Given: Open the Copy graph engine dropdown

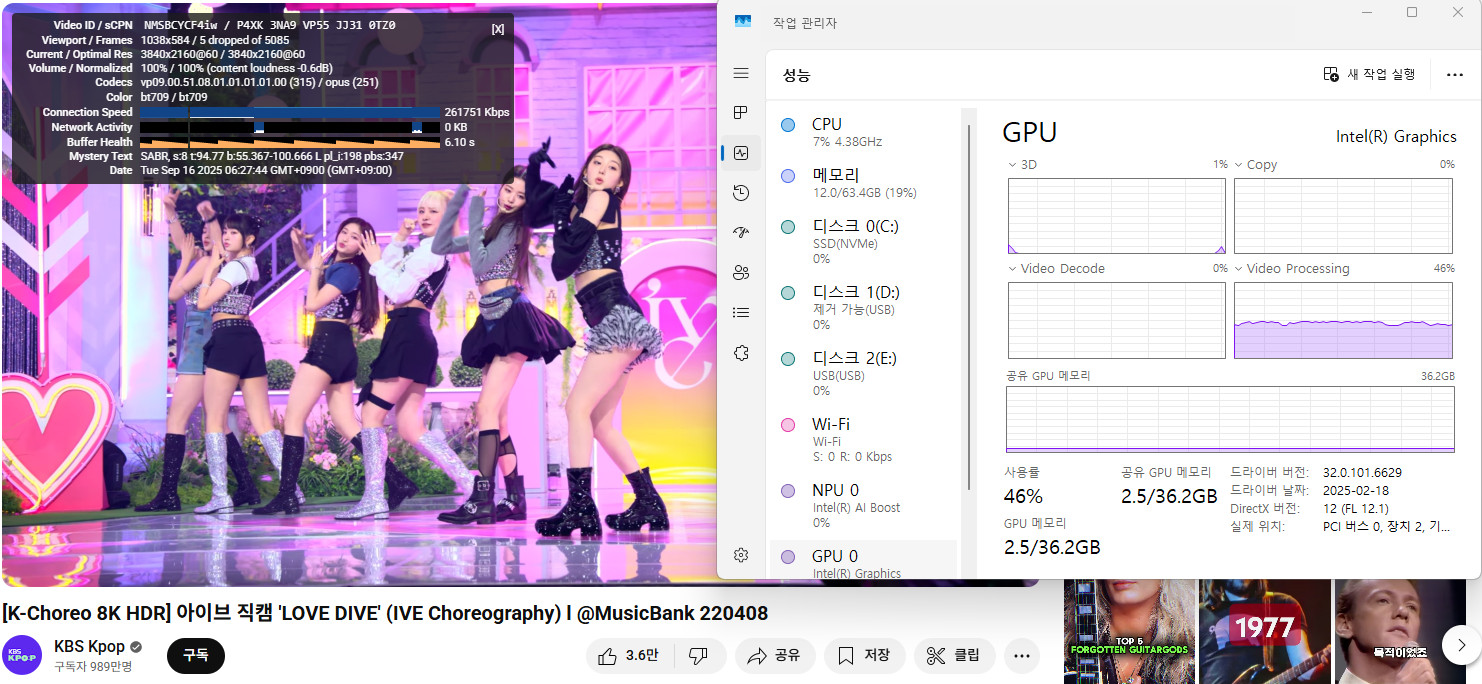Looking at the screenshot, I should 1256,165.
